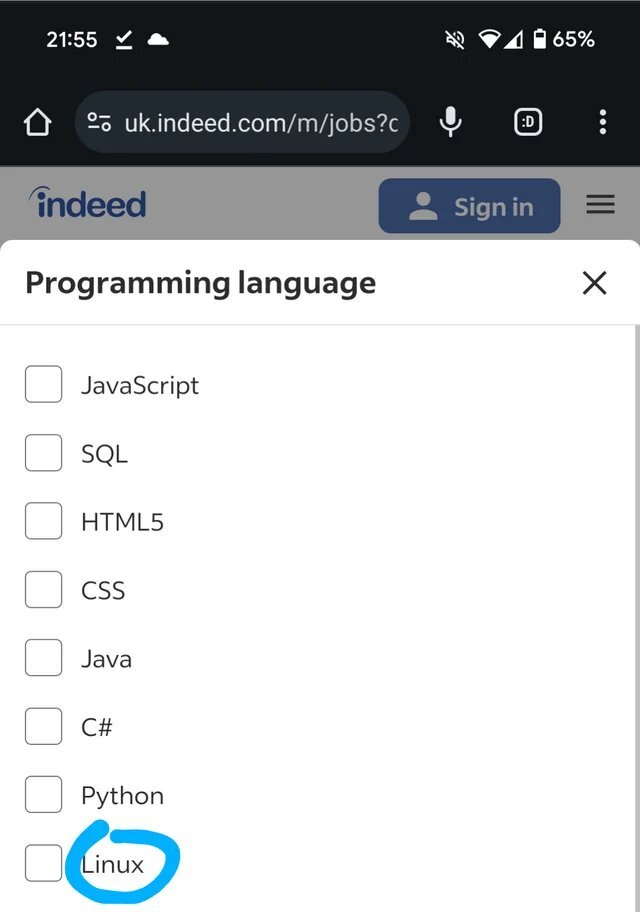Enable the HTML5 filter checkbox

pyautogui.click(x=43, y=521)
